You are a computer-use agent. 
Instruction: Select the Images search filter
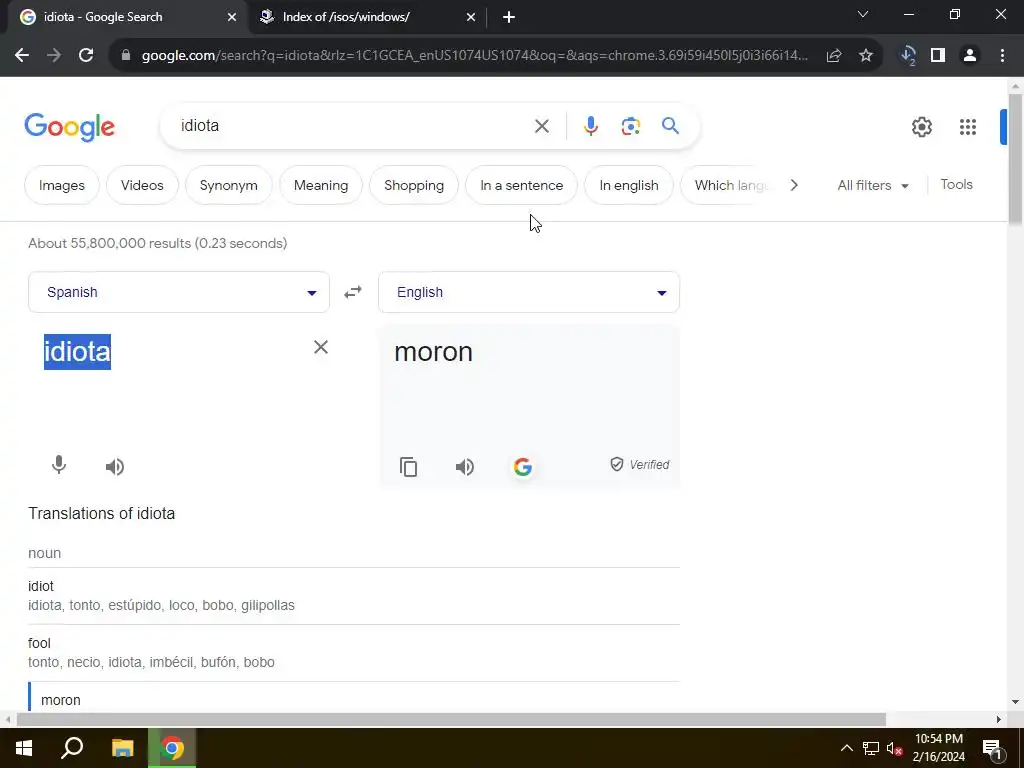coord(61,185)
